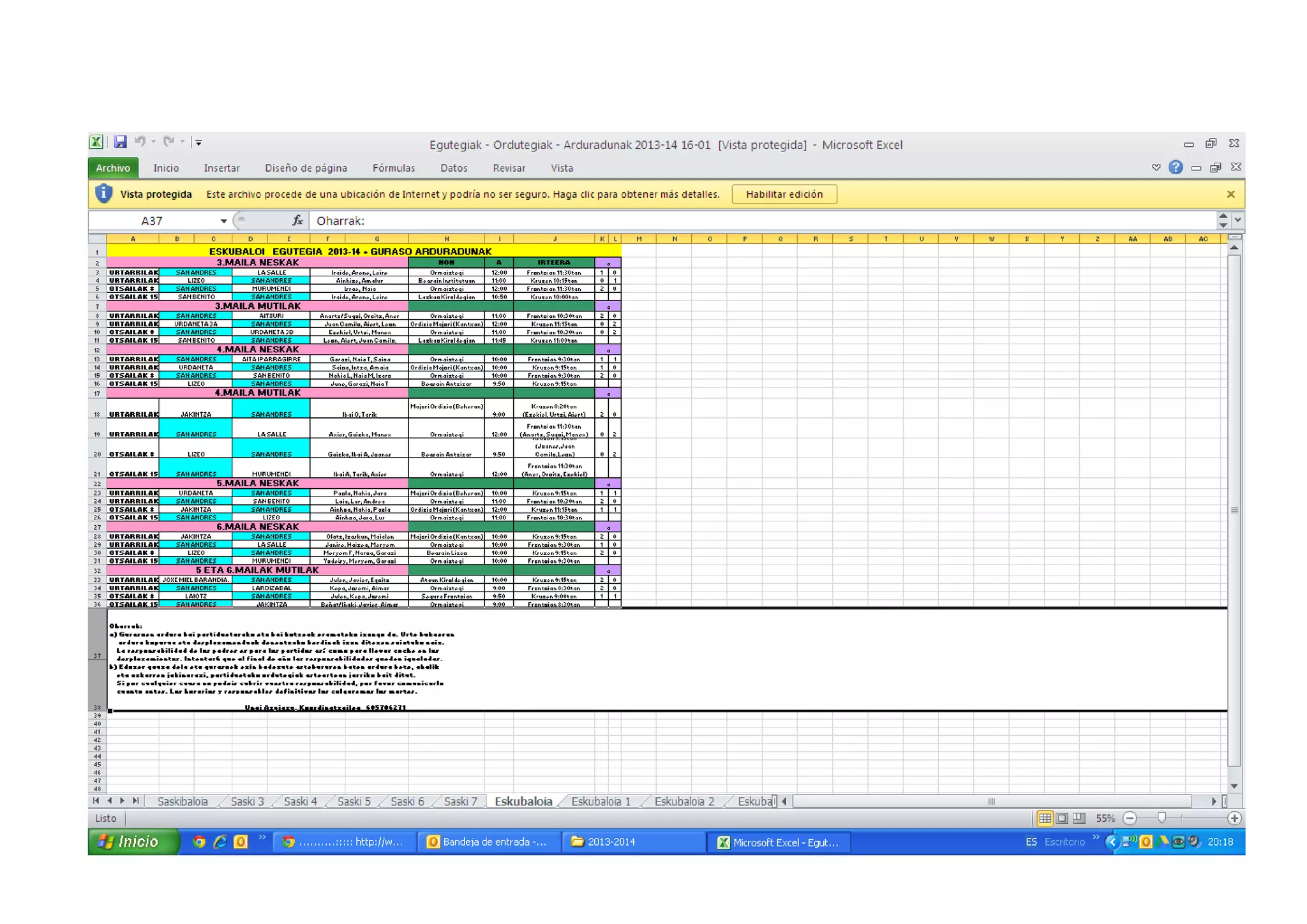
Task: Click the insert function fx icon
Action: (297, 221)
